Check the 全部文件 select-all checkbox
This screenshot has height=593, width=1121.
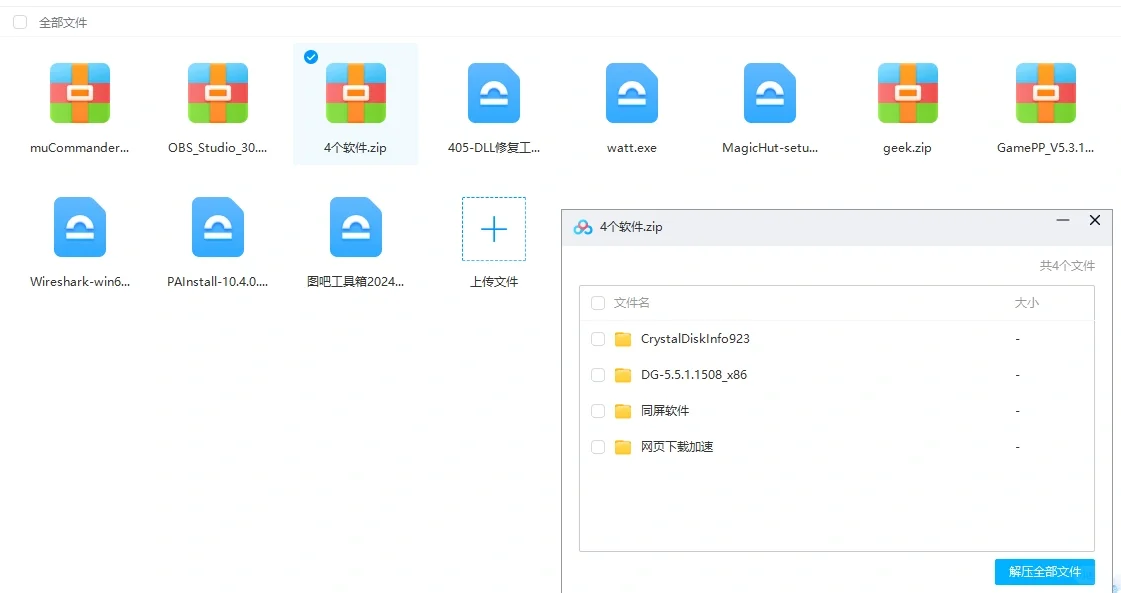click(20, 21)
